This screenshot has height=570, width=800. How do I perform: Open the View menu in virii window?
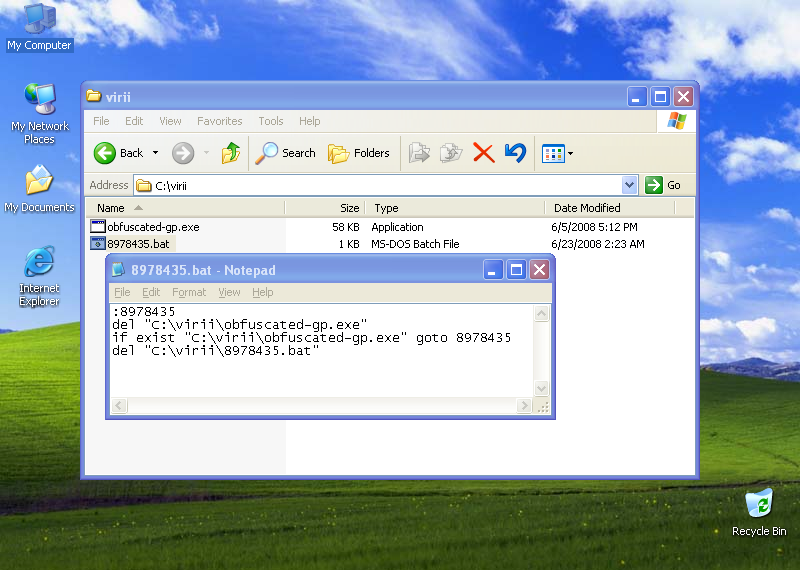170,121
